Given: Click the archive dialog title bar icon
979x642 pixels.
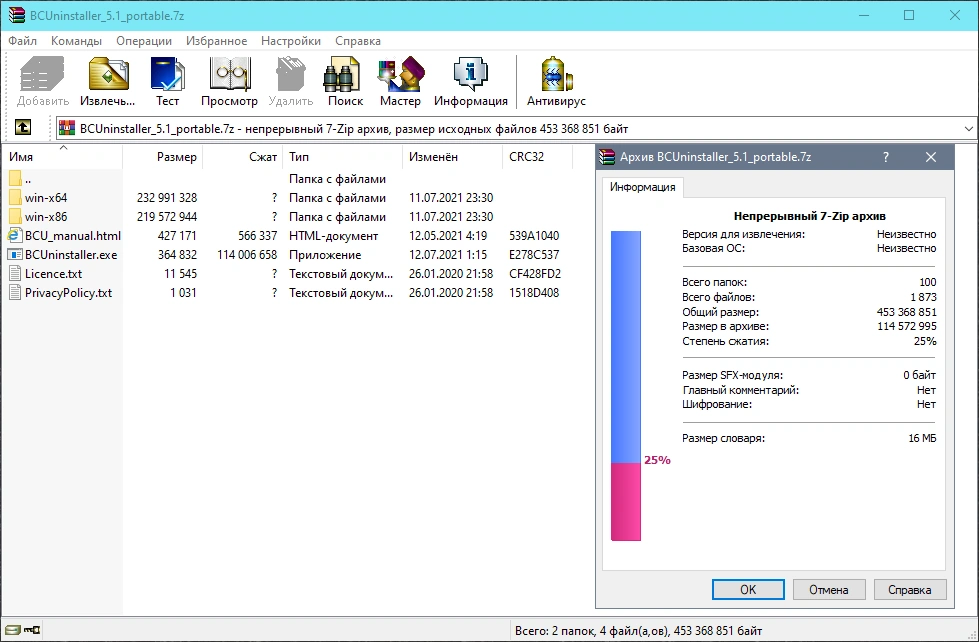Looking at the screenshot, I should pyautogui.click(x=607, y=157).
